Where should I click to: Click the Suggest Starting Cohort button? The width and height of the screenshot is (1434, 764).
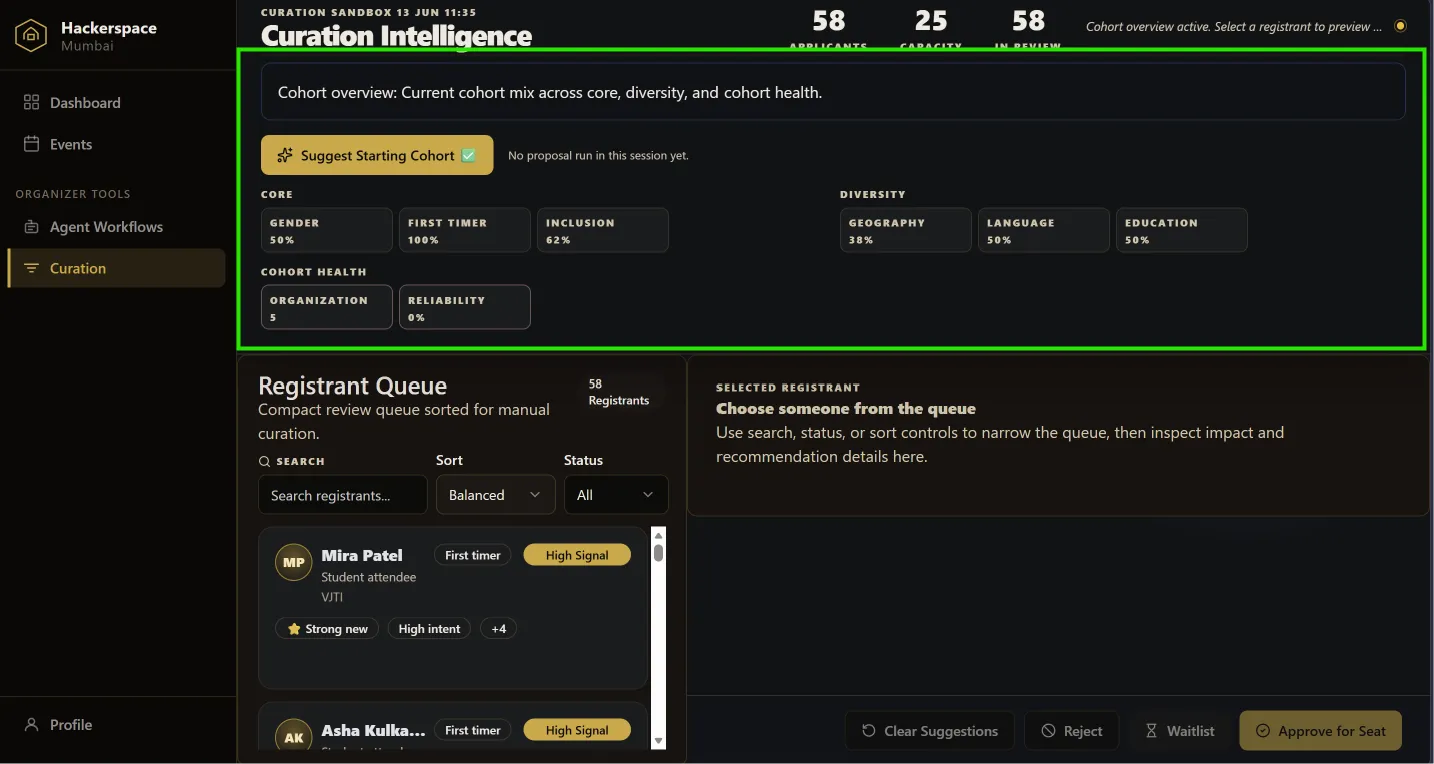pyautogui.click(x=377, y=155)
